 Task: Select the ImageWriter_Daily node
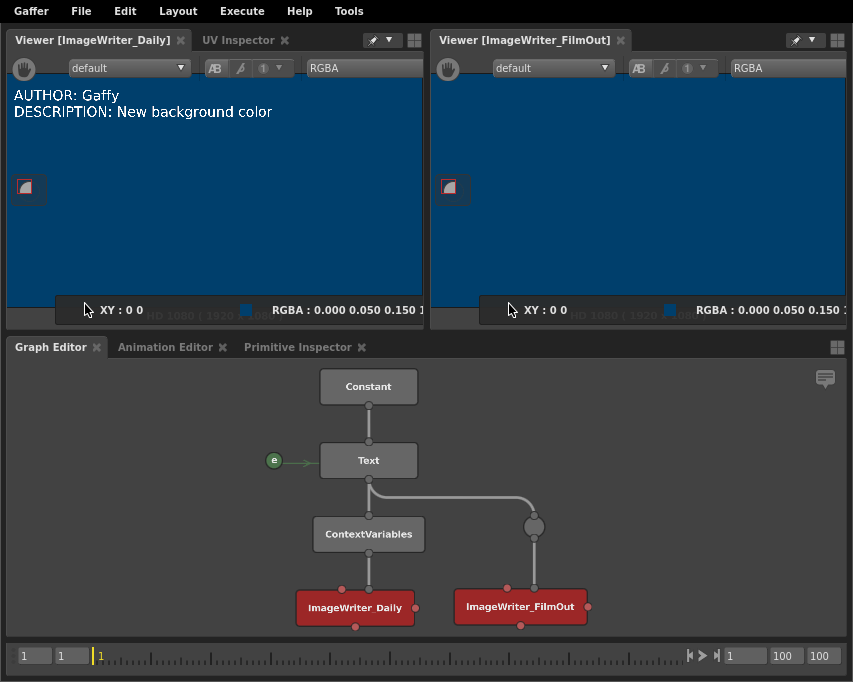355,608
